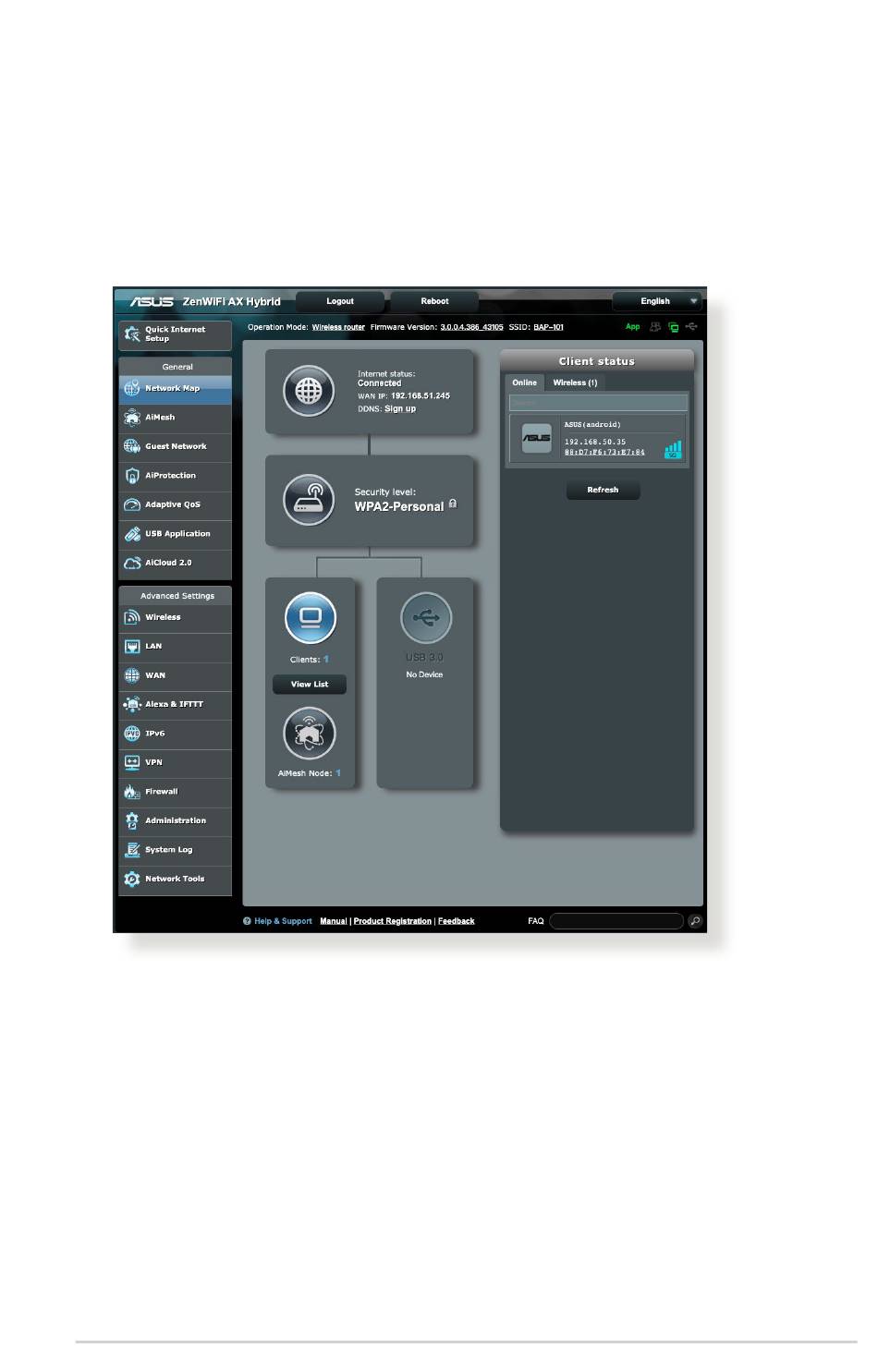Open the Product Registration link

coord(392,922)
